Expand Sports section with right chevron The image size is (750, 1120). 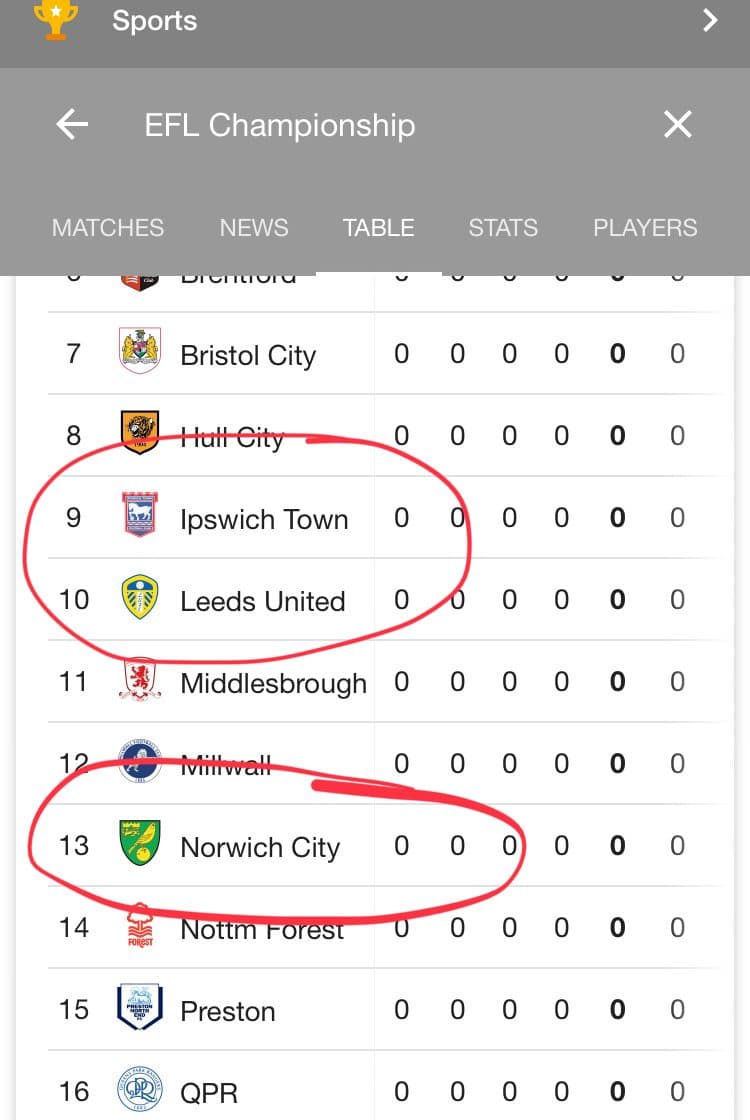(x=709, y=20)
